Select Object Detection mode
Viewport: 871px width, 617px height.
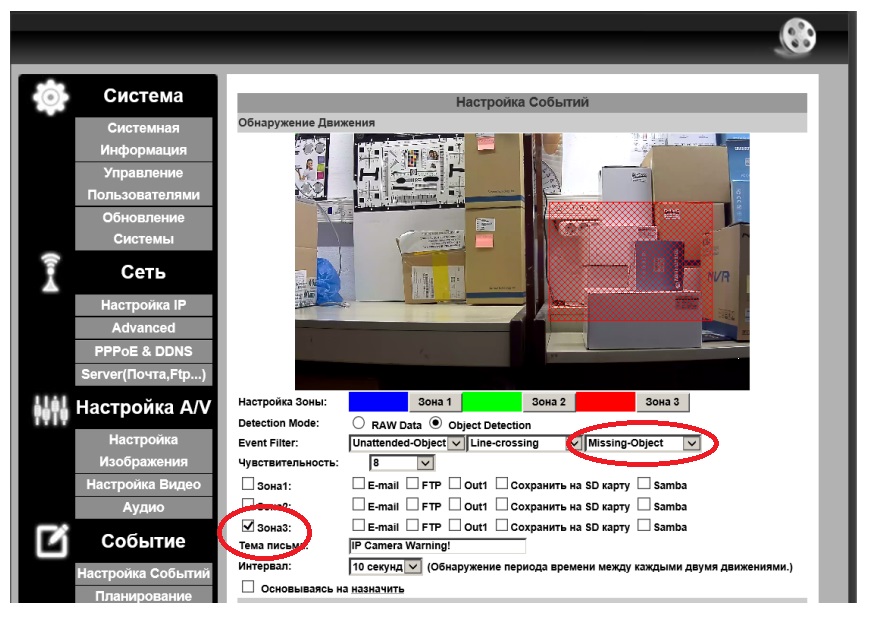point(436,423)
